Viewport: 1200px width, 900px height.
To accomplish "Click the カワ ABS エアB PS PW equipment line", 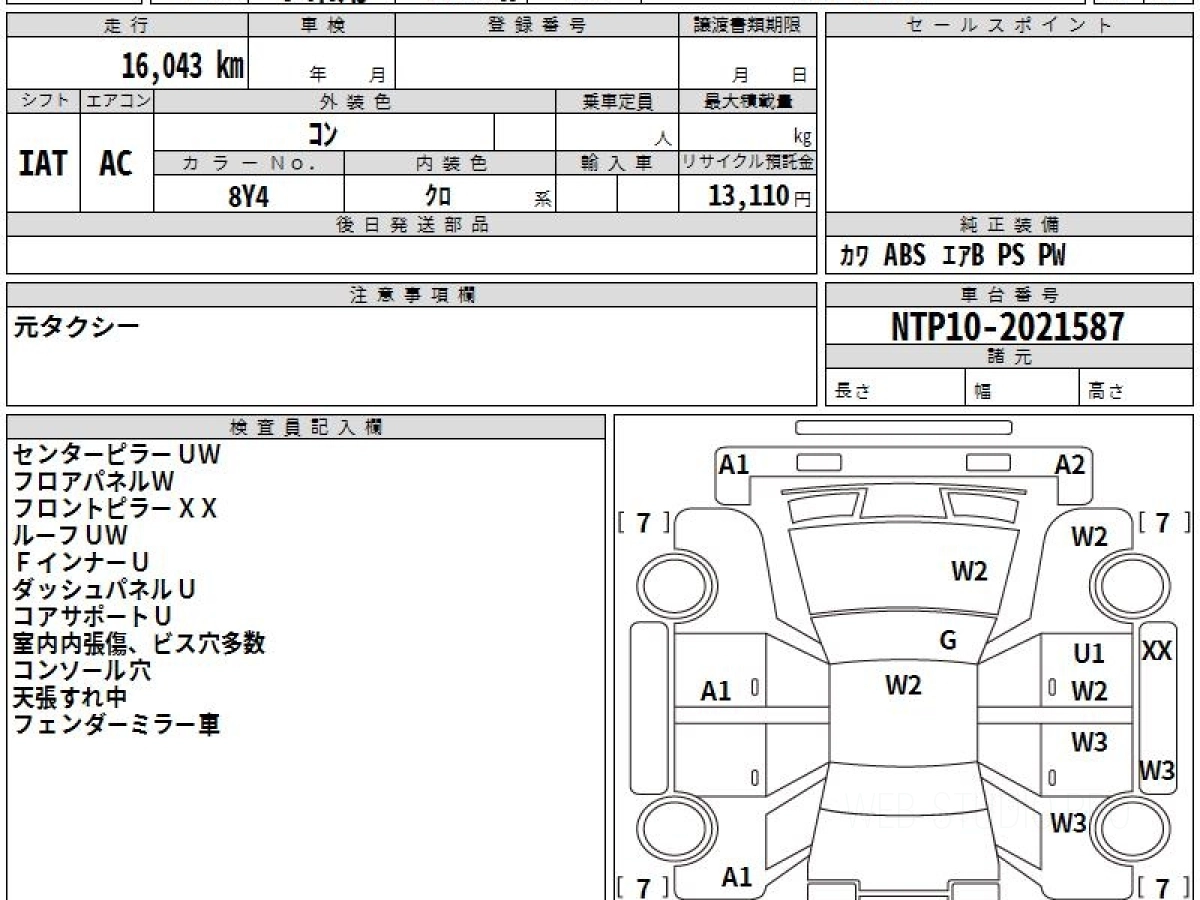I will point(952,256).
